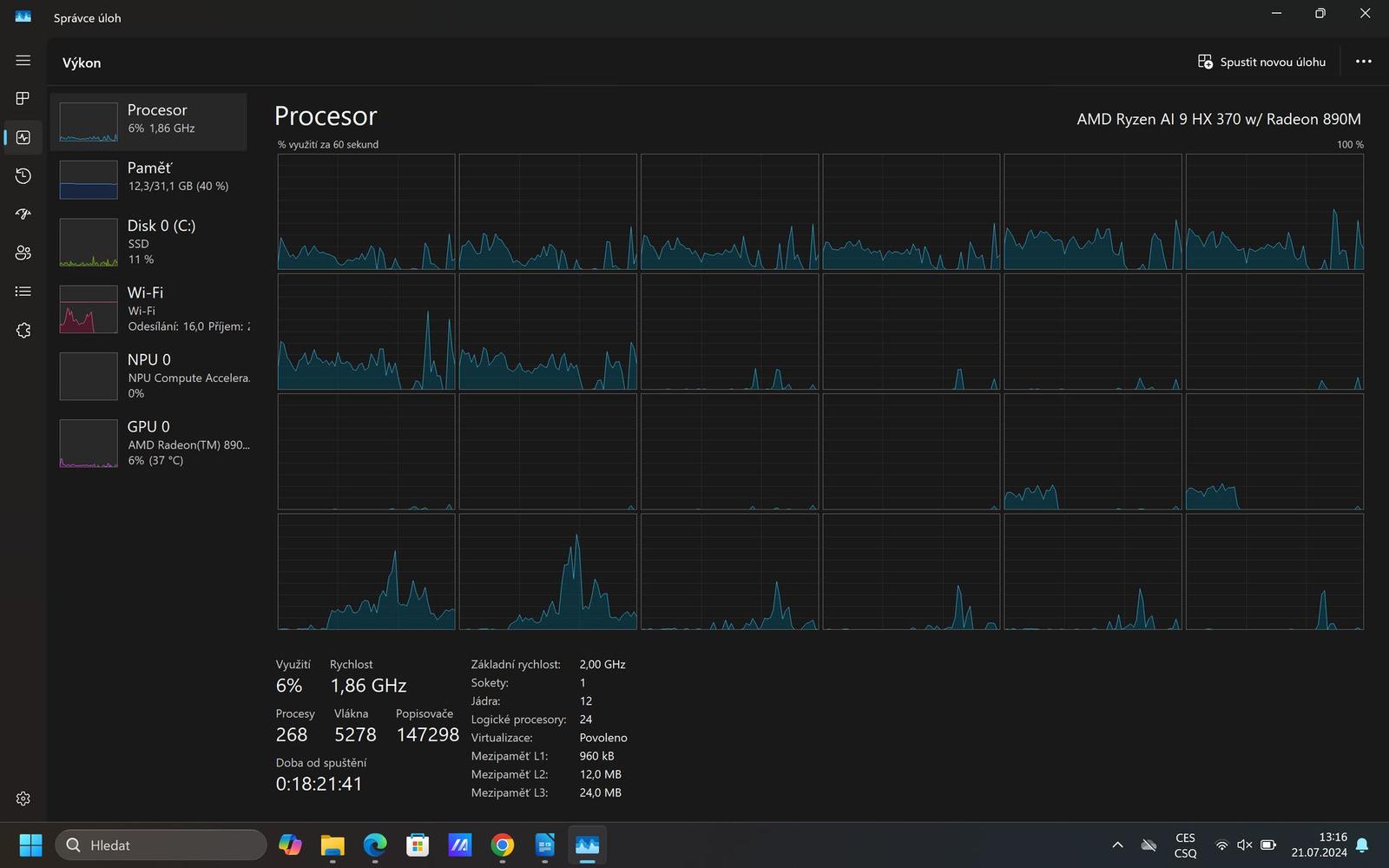Screen dimensions: 1389x868
Task: Open Copilot from the taskbar
Action: pyautogui.click(x=290, y=845)
